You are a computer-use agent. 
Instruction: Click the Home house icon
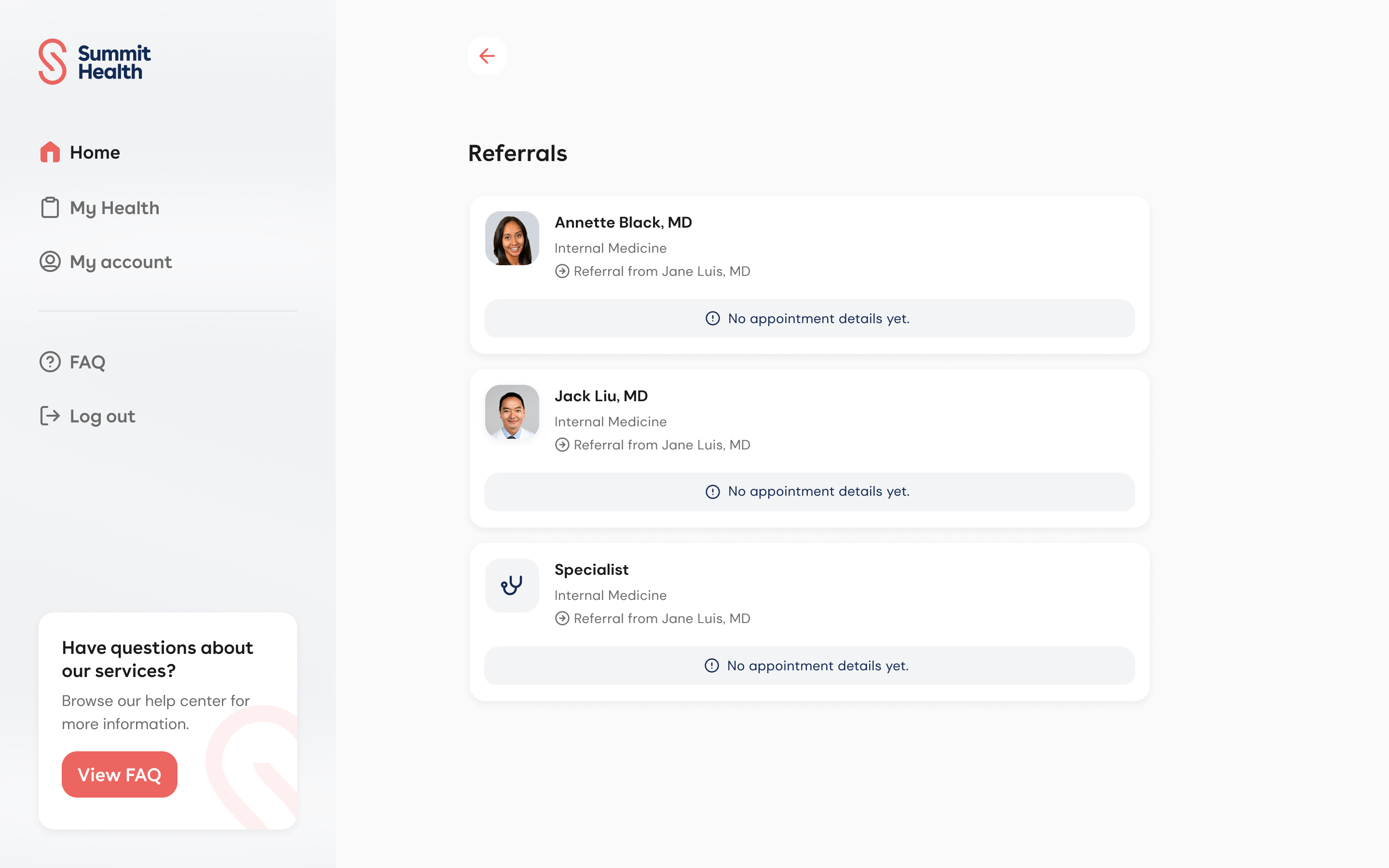pos(50,152)
